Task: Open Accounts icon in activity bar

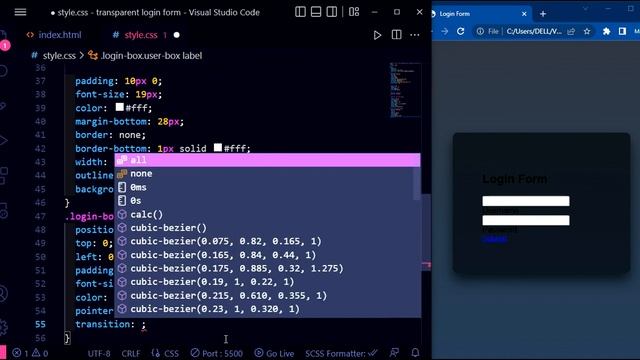Action: tap(3, 294)
